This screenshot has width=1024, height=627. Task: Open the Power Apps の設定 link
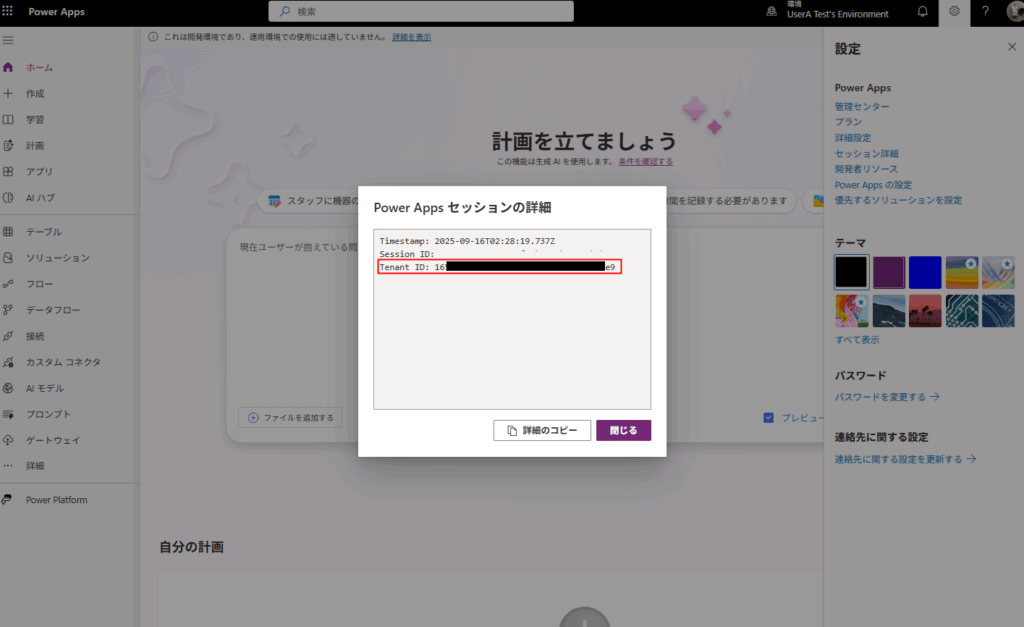pyautogui.click(x=873, y=185)
